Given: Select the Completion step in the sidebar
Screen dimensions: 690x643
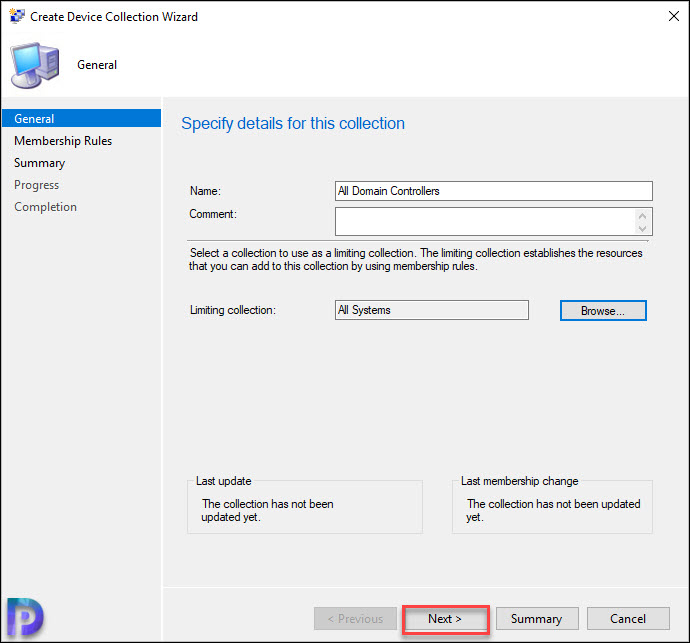Looking at the screenshot, I should point(45,207).
